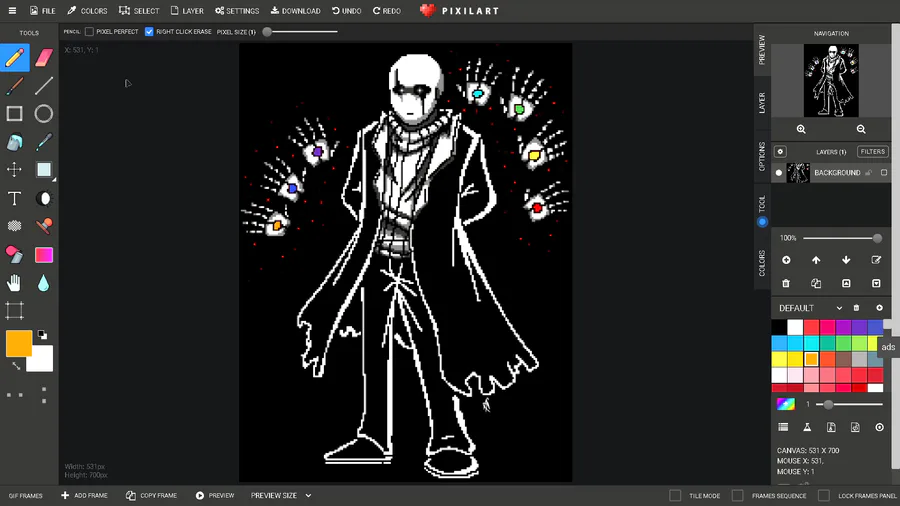
Task: Select the Pencil tool
Action: click(x=15, y=57)
